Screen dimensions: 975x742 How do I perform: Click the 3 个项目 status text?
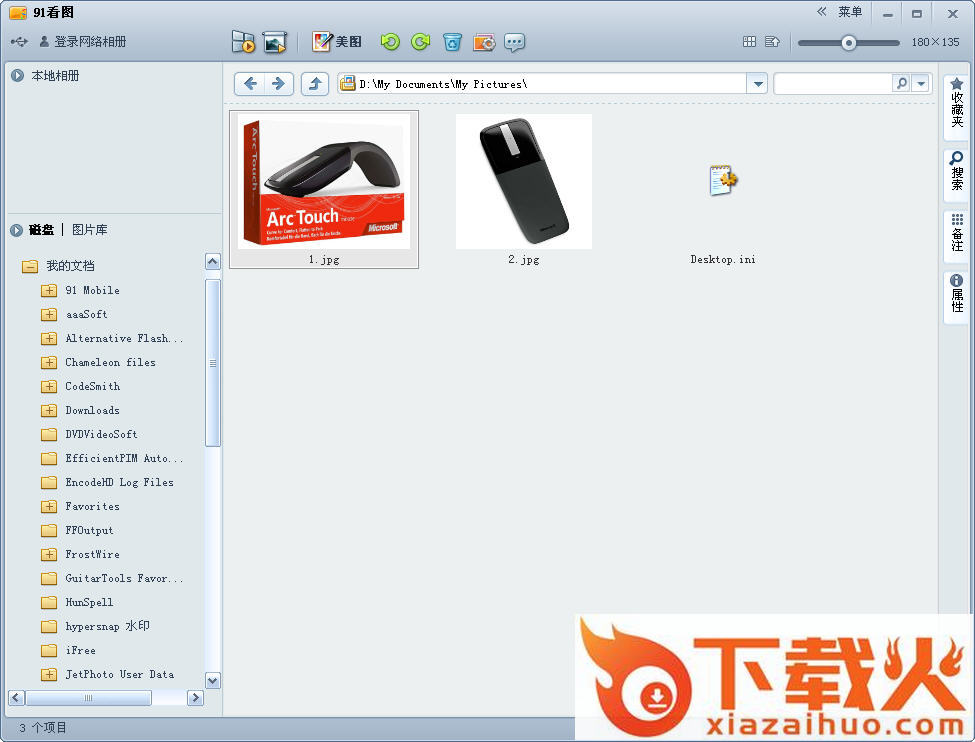42,728
